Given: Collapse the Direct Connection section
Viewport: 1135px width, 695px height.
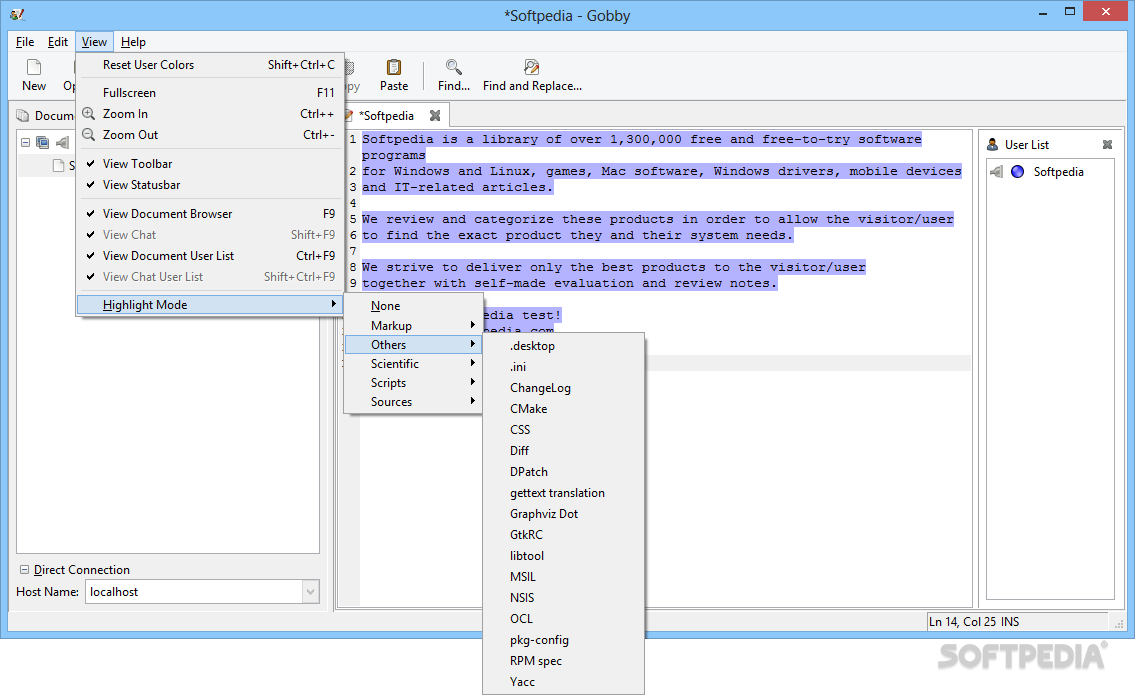Looking at the screenshot, I should tap(24, 570).
